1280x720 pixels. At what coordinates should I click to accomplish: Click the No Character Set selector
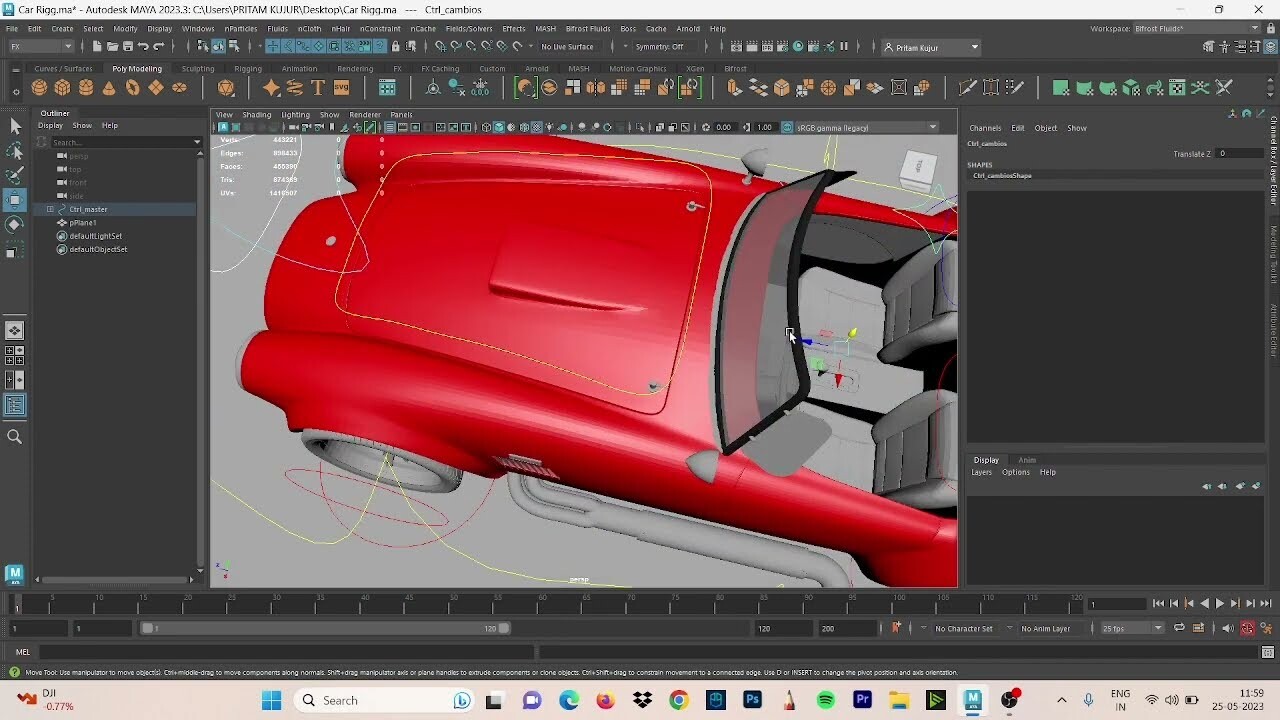(963, 628)
